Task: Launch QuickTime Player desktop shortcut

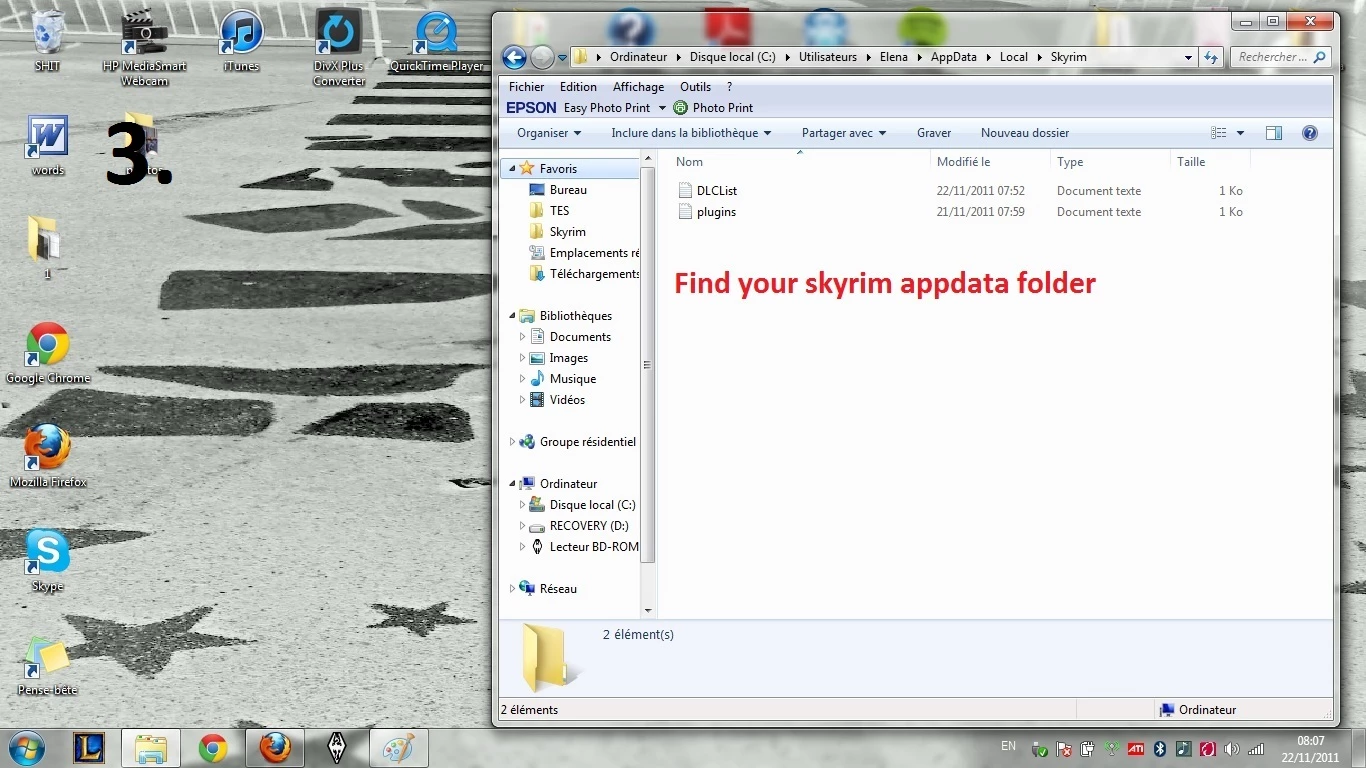Action: click(437, 41)
